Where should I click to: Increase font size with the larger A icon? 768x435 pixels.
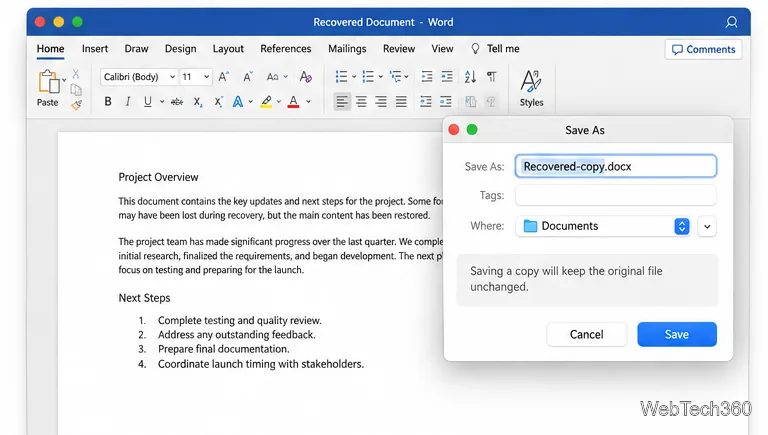coord(224,77)
